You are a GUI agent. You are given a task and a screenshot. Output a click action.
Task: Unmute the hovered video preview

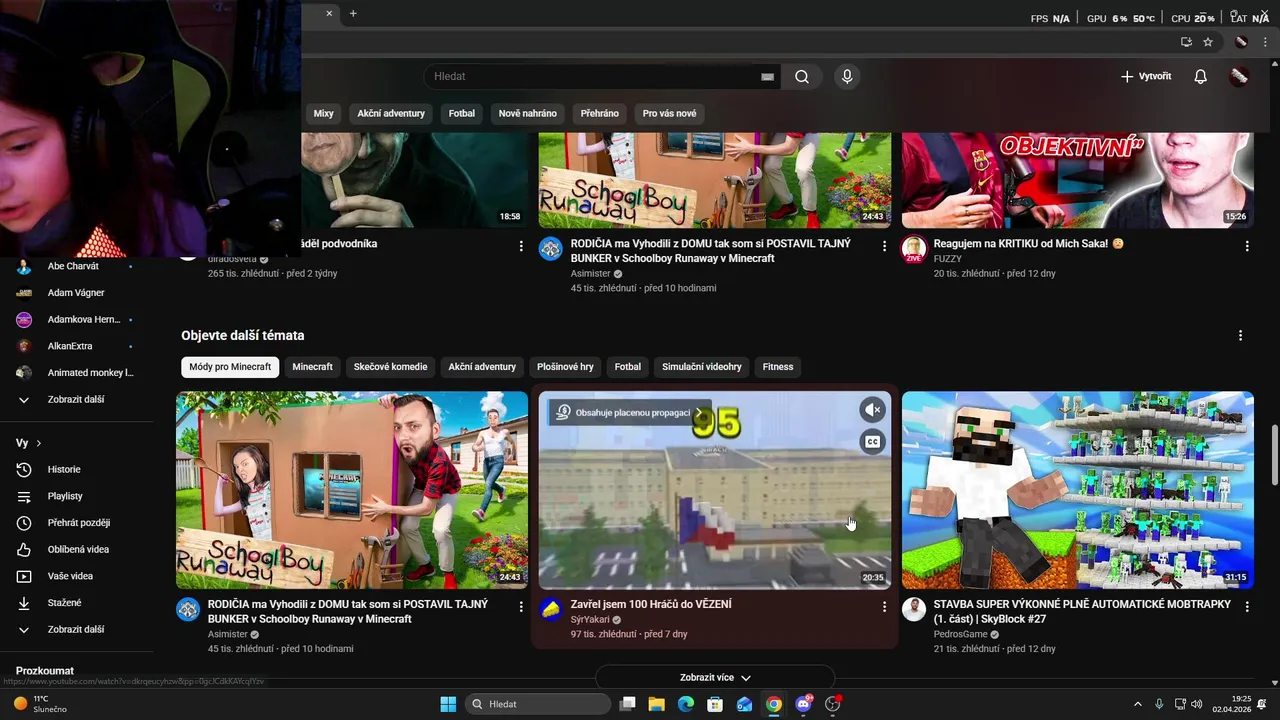873,409
